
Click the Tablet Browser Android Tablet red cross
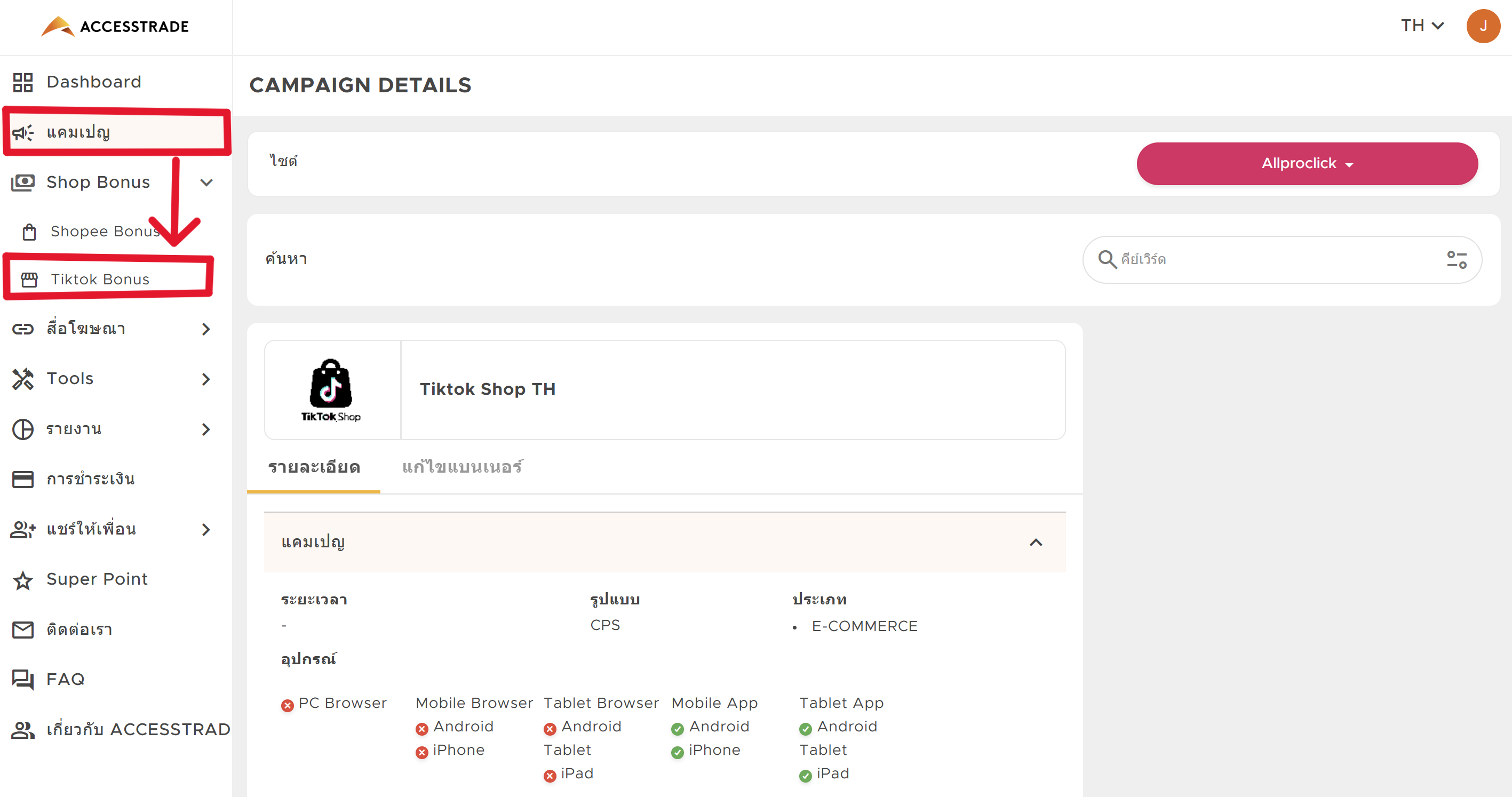click(x=550, y=729)
